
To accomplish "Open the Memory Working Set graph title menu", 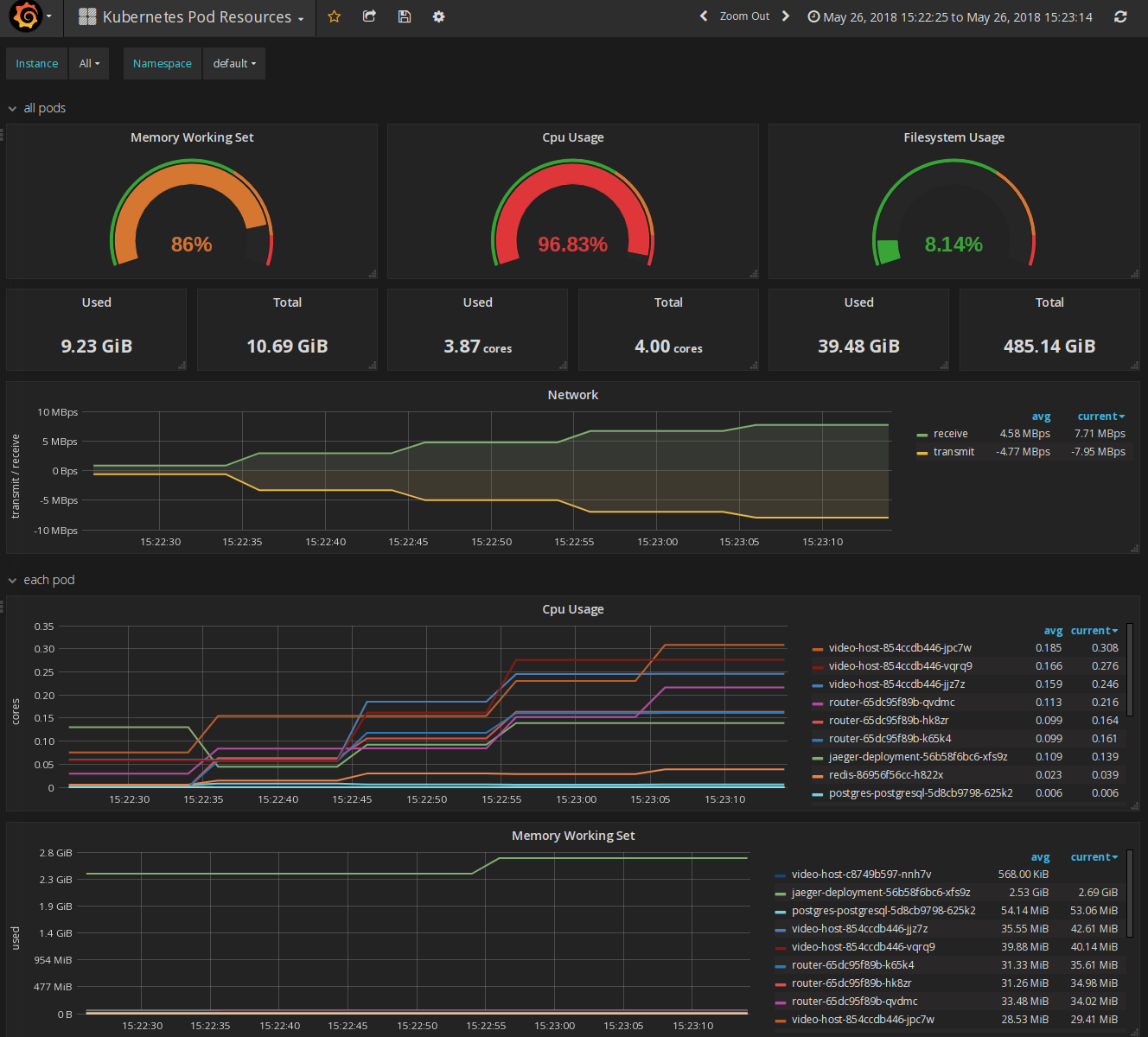I will (x=573, y=836).
